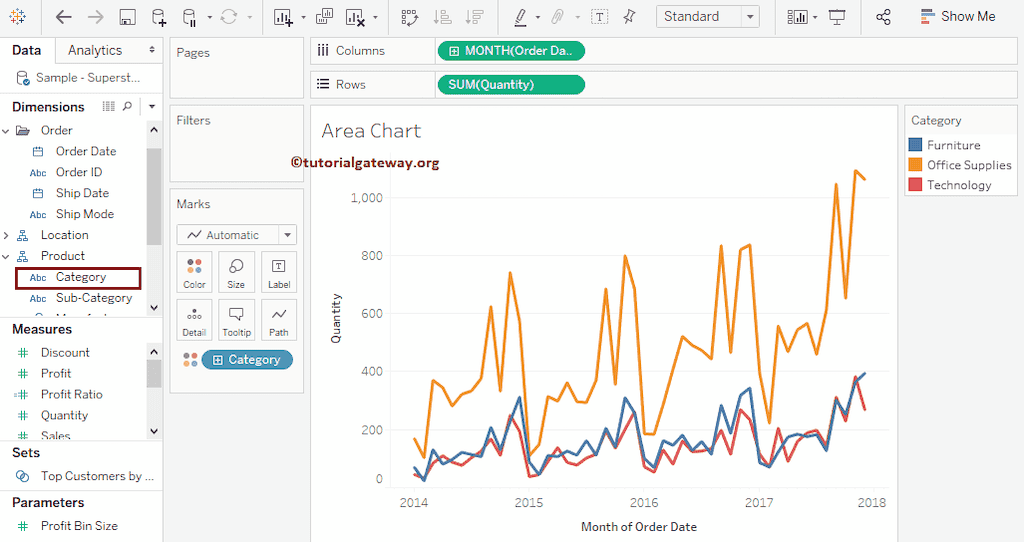Switch to the Analytics tab
1024x542 pixels.
pyautogui.click(x=95, y=50)
